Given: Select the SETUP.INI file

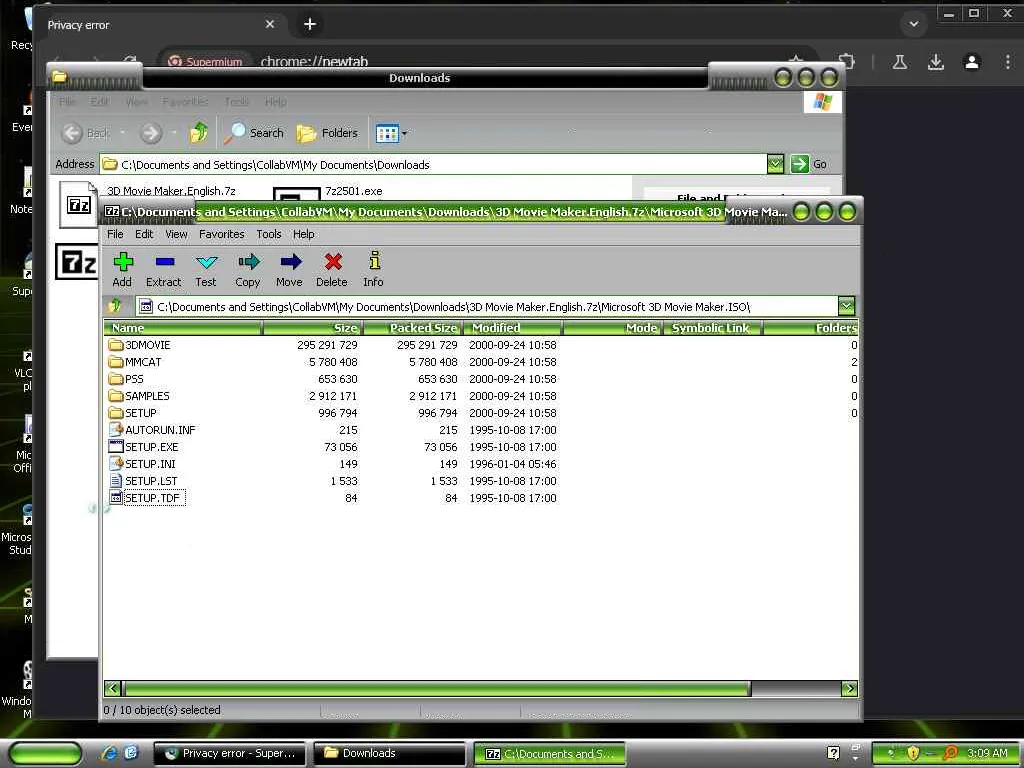Looking at the screenshot, I should pyautogui.click(x=150, y=464).
